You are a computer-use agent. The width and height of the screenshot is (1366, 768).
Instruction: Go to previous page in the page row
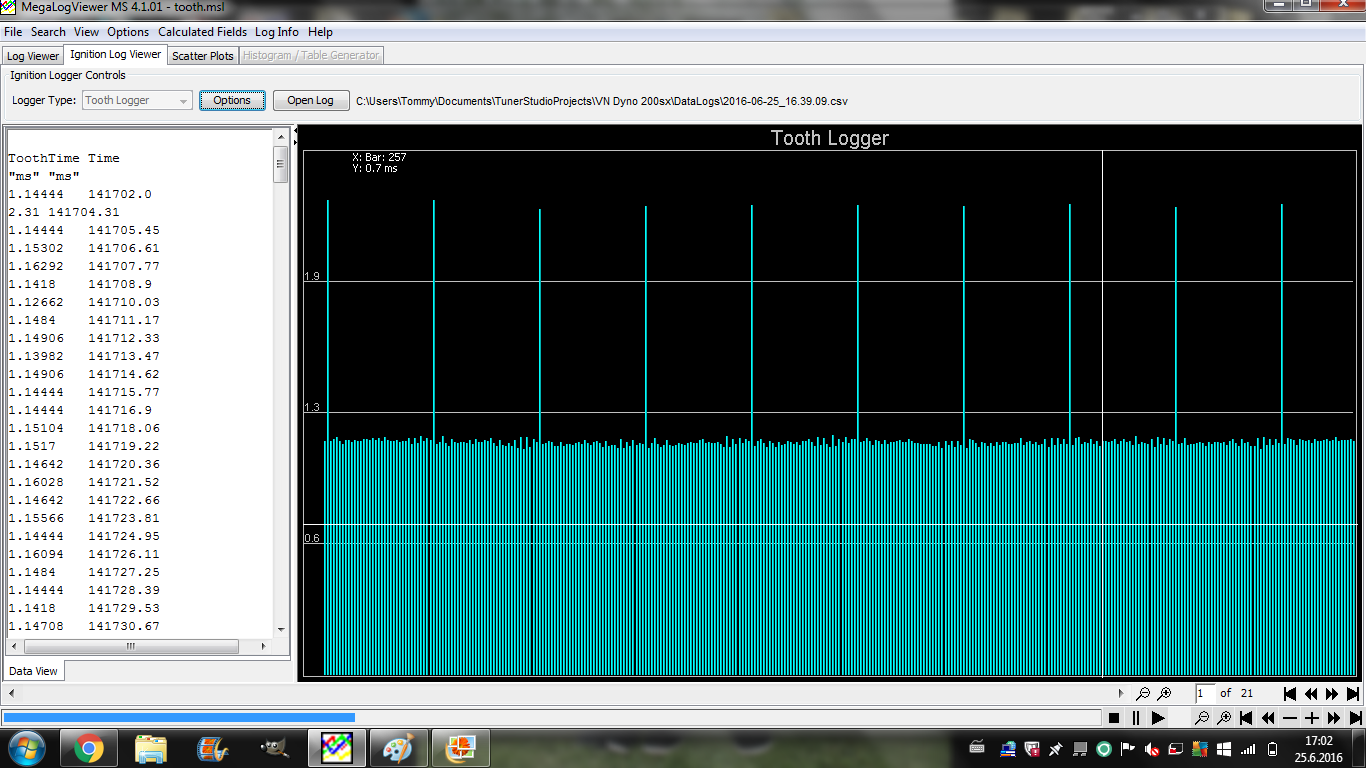(1311, 693)
